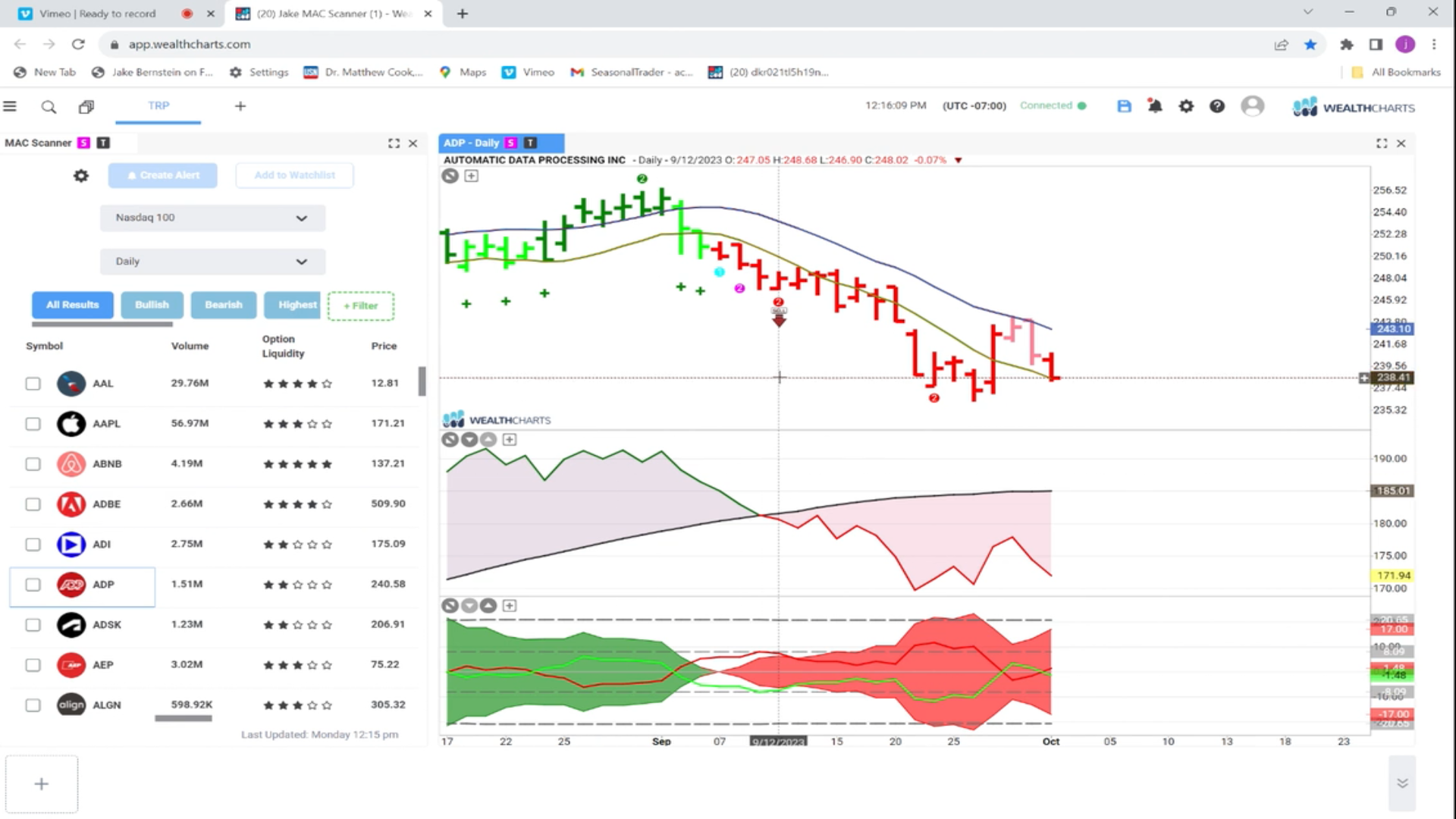
Task: Open MAC Scanner settings gear
Action: 81,176
